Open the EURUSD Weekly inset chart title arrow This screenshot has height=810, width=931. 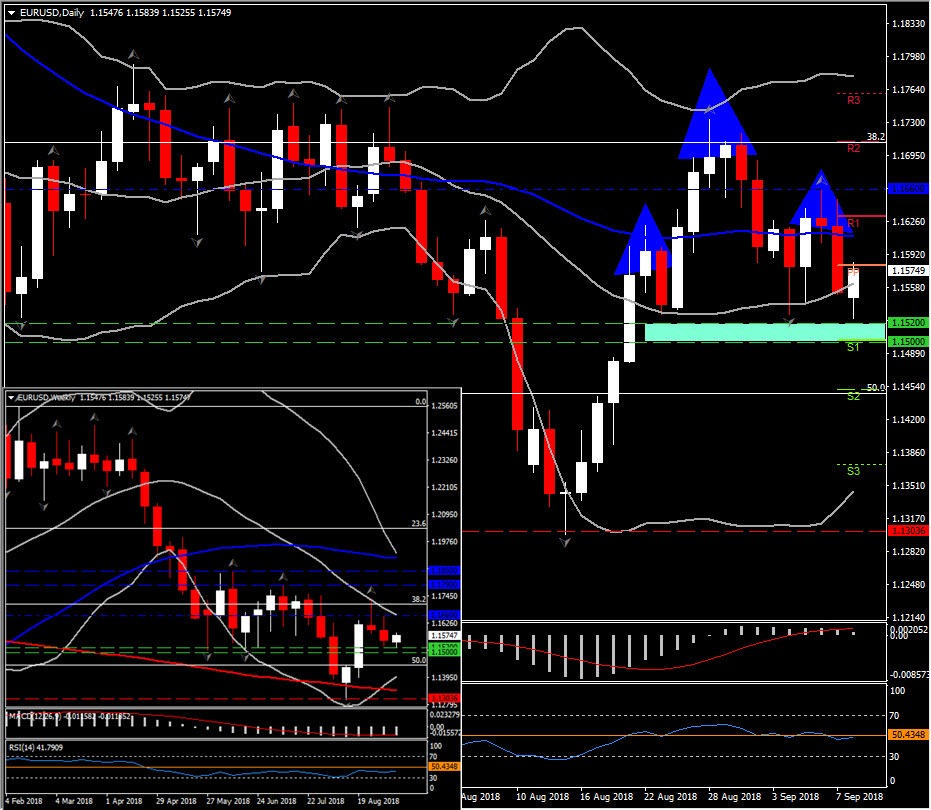pyautogui.click(x=11, y=397)
